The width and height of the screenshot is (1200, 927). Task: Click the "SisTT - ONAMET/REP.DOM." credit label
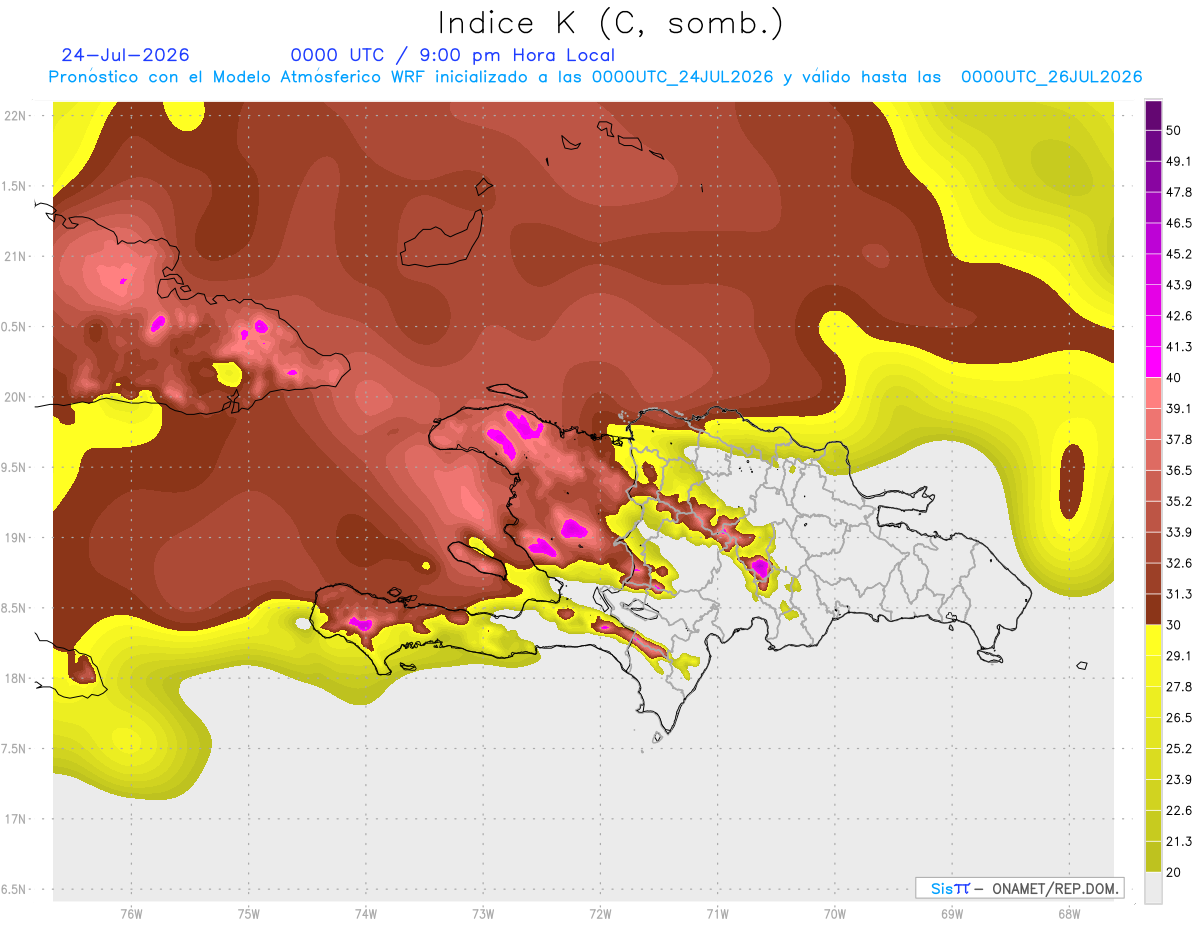tap(1019, 888)
